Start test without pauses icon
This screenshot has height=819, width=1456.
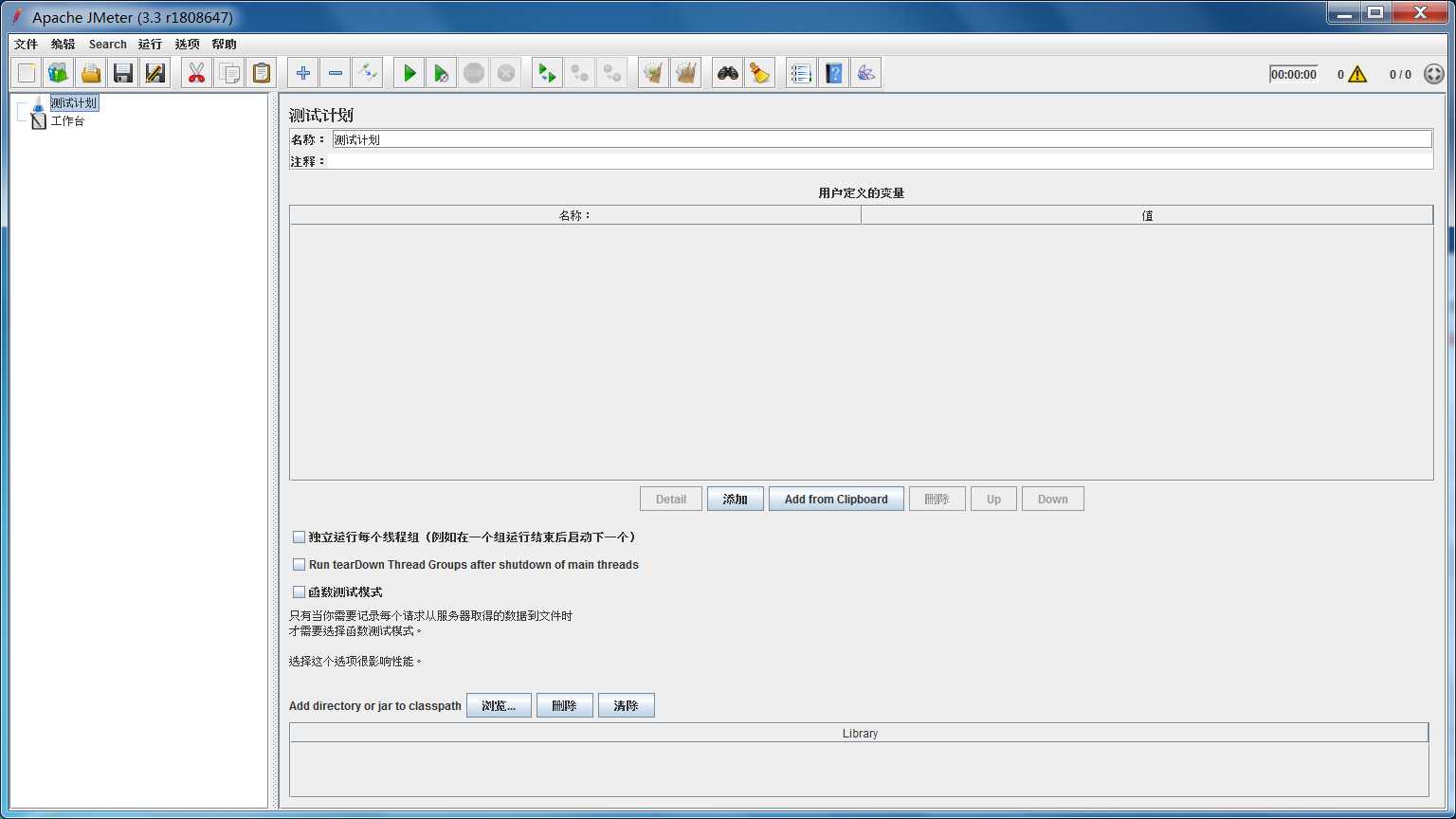tap(442, 73)
